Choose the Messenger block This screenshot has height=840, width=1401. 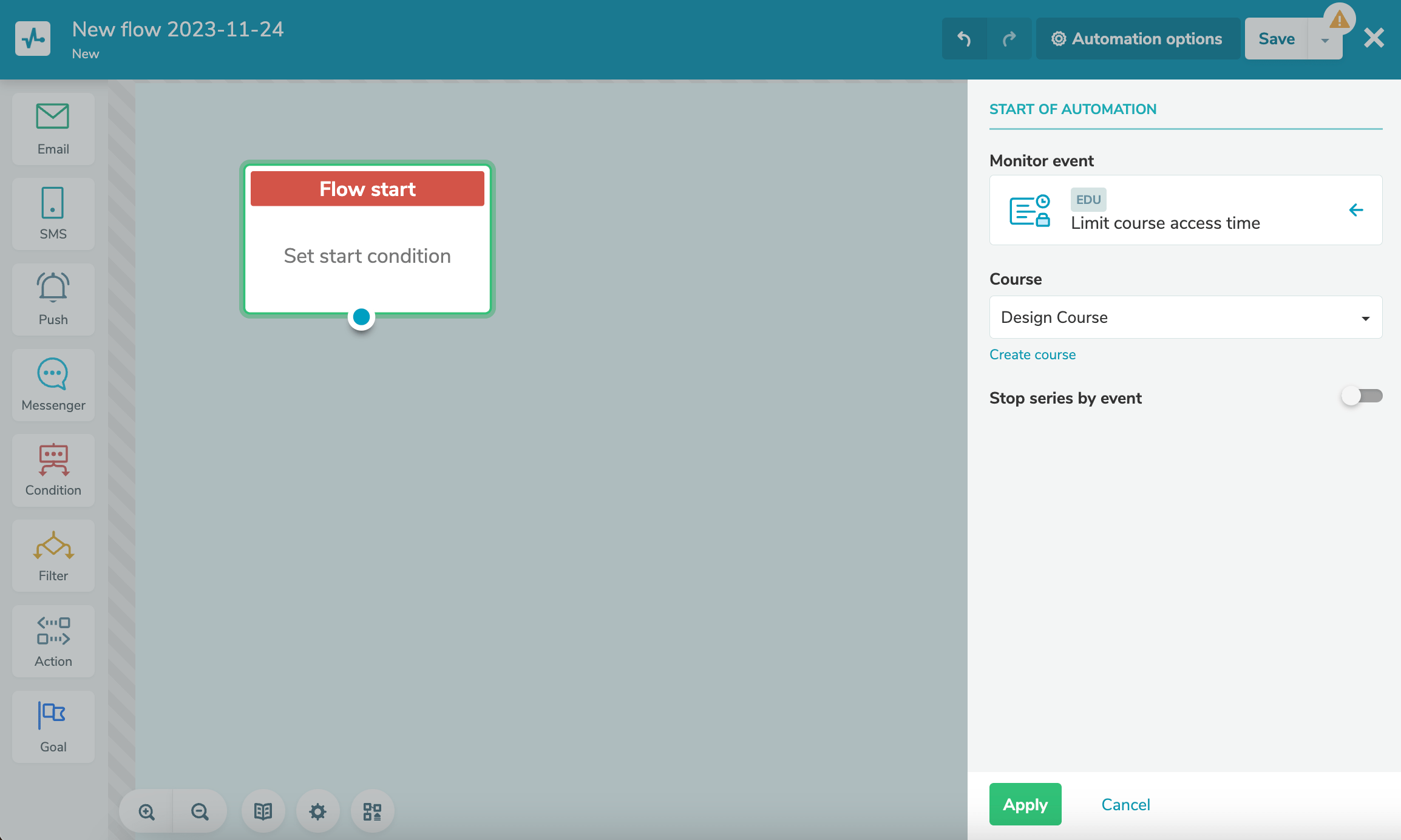click(53, 385)
